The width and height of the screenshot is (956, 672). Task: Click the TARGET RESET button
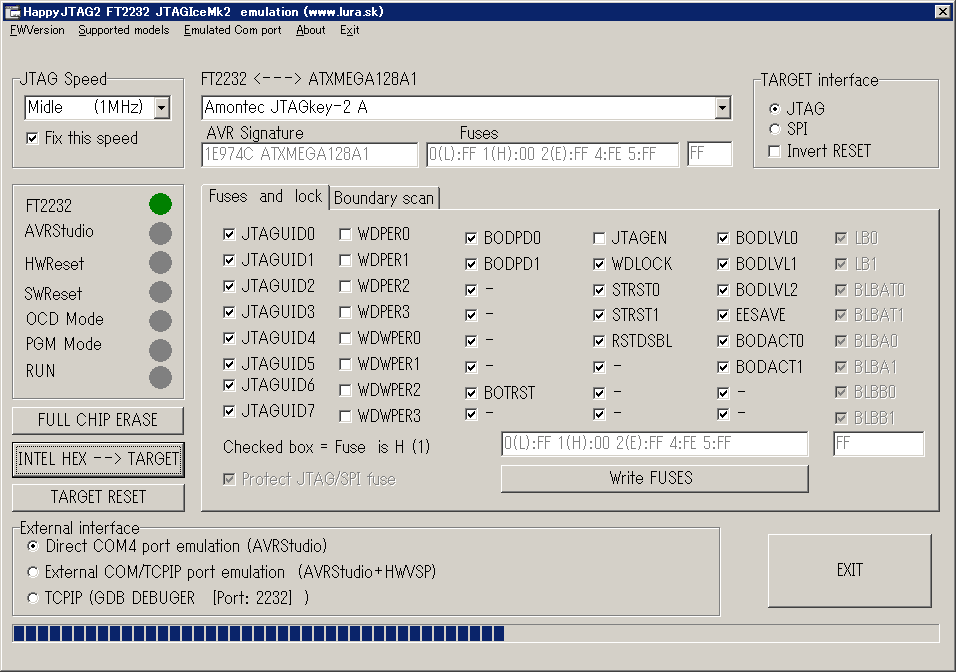[x=98, y=497]
